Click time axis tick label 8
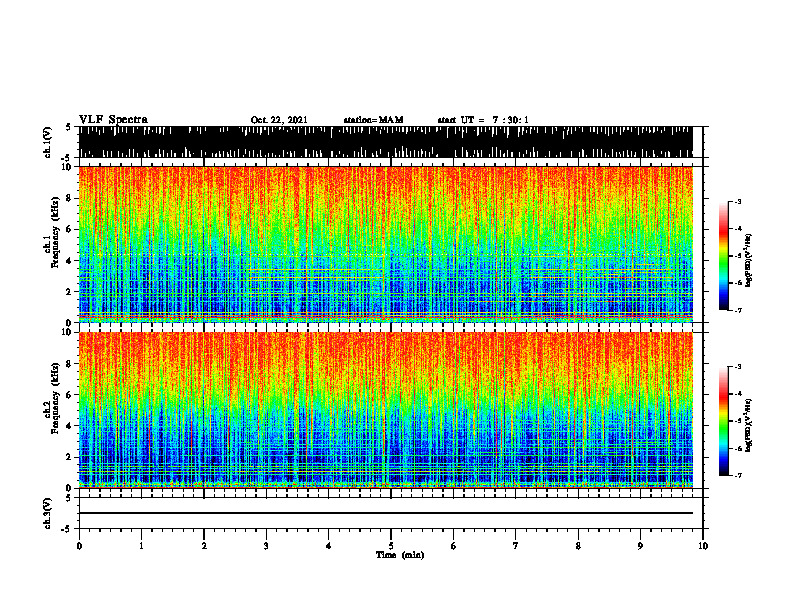 click(x=578, y=546)
